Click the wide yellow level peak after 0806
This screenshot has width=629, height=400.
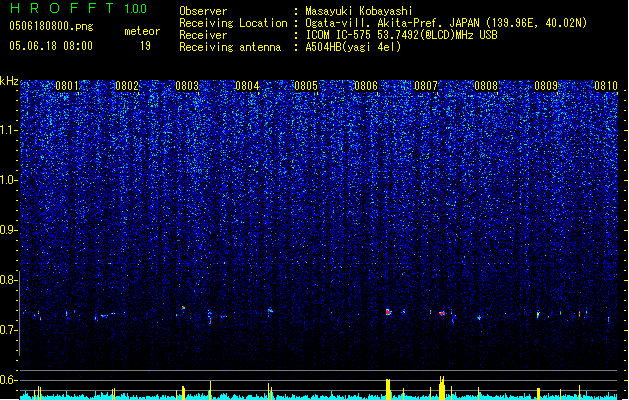tap(388, 389)
